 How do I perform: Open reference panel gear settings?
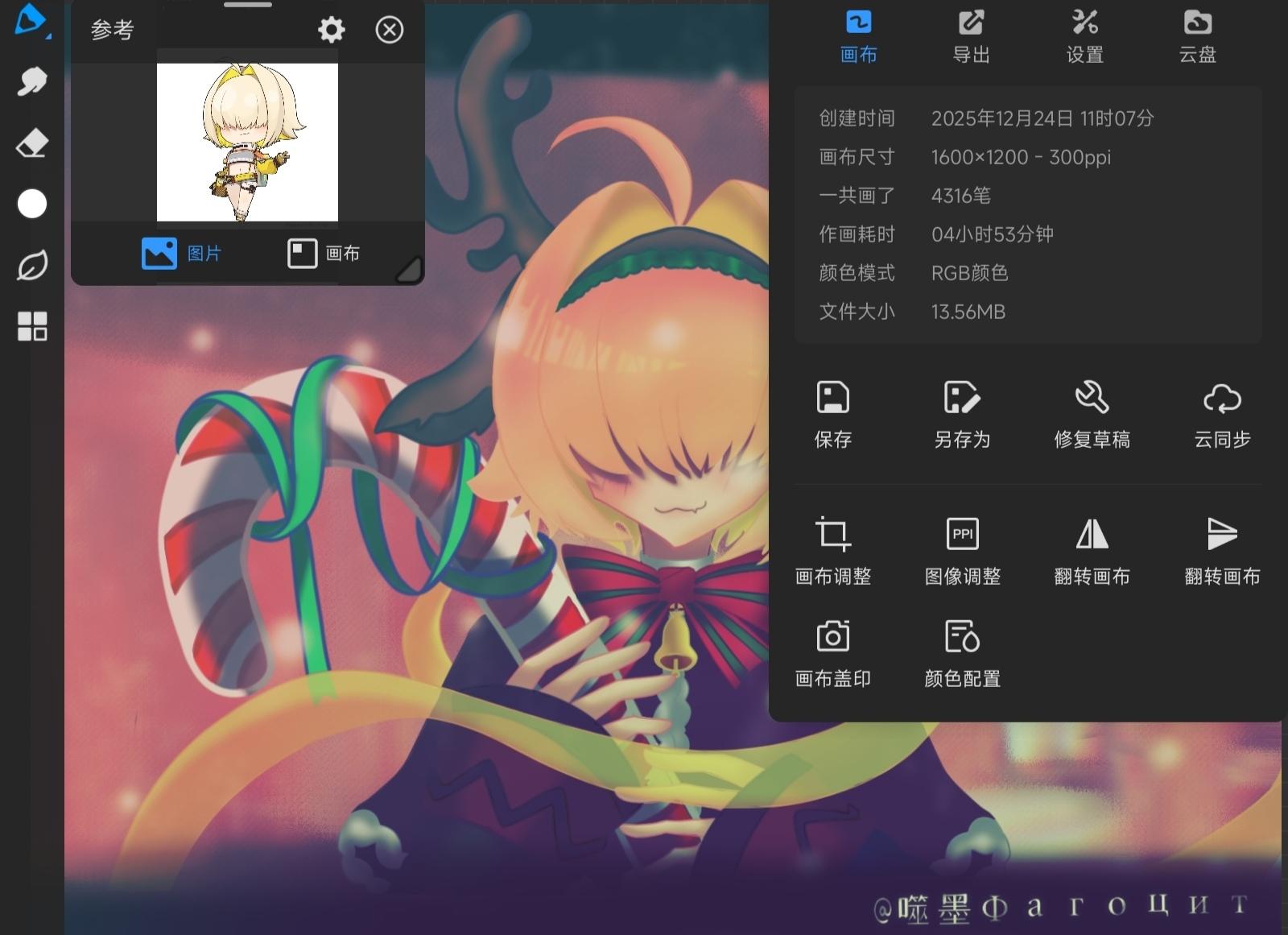pyautogui.click(x=331, y=31)
